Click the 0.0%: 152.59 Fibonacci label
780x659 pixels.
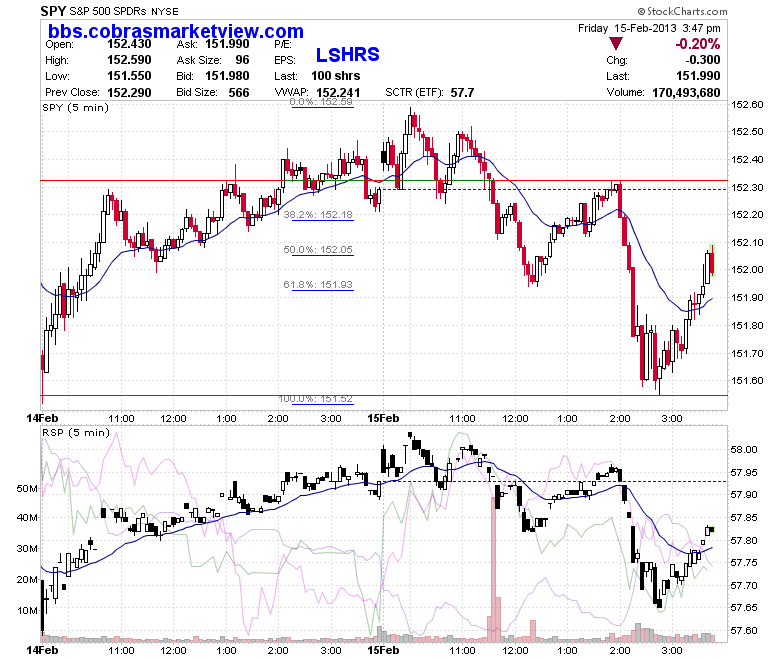tap(321, 102)
